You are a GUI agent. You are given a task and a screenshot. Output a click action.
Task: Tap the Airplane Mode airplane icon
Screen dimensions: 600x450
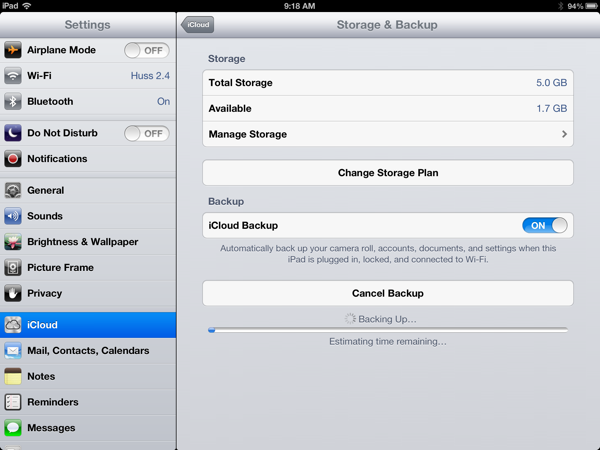[13, 50]
